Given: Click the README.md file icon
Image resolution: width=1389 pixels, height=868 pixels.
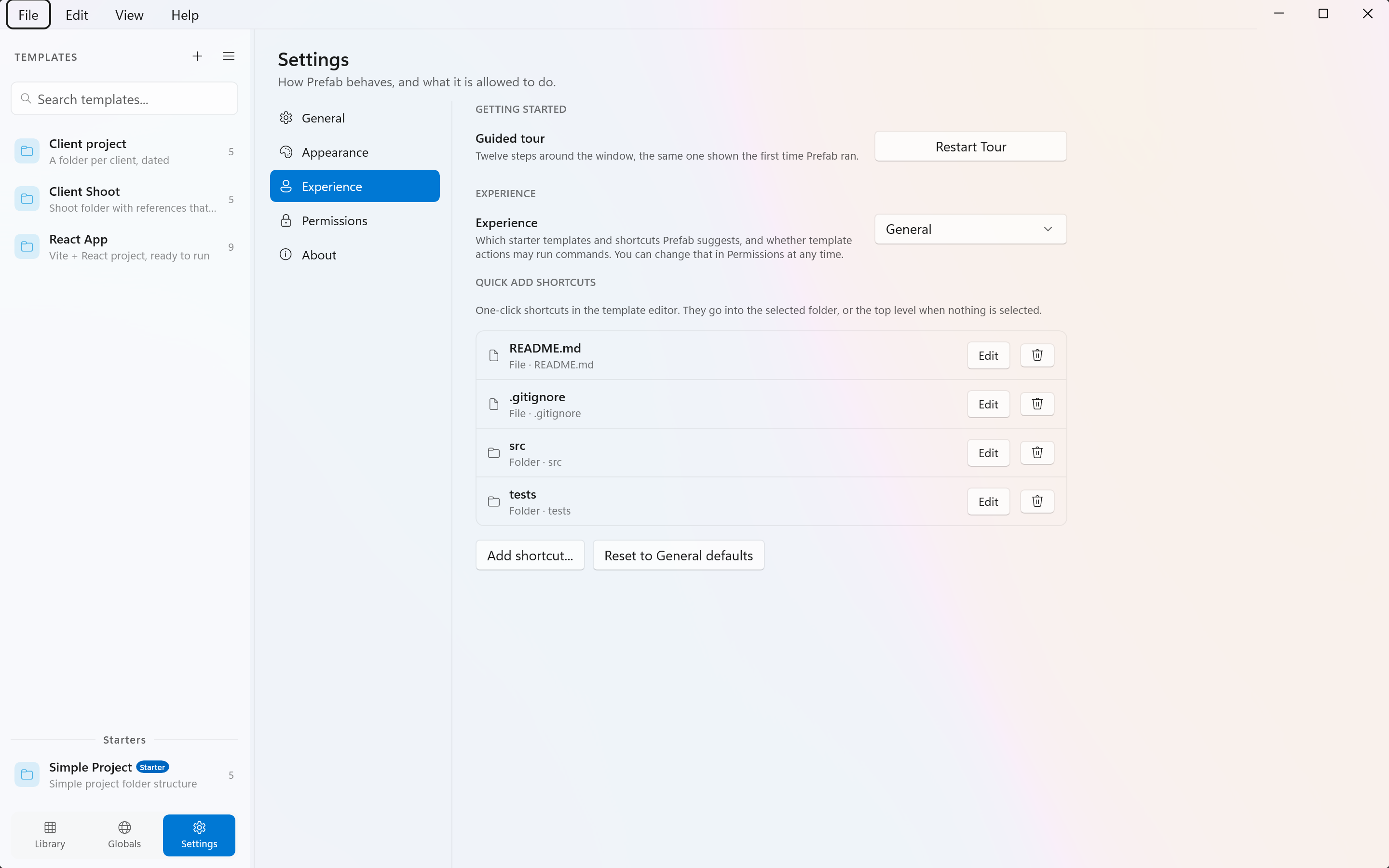Looking at the screenshot, I should click(493, 356).
